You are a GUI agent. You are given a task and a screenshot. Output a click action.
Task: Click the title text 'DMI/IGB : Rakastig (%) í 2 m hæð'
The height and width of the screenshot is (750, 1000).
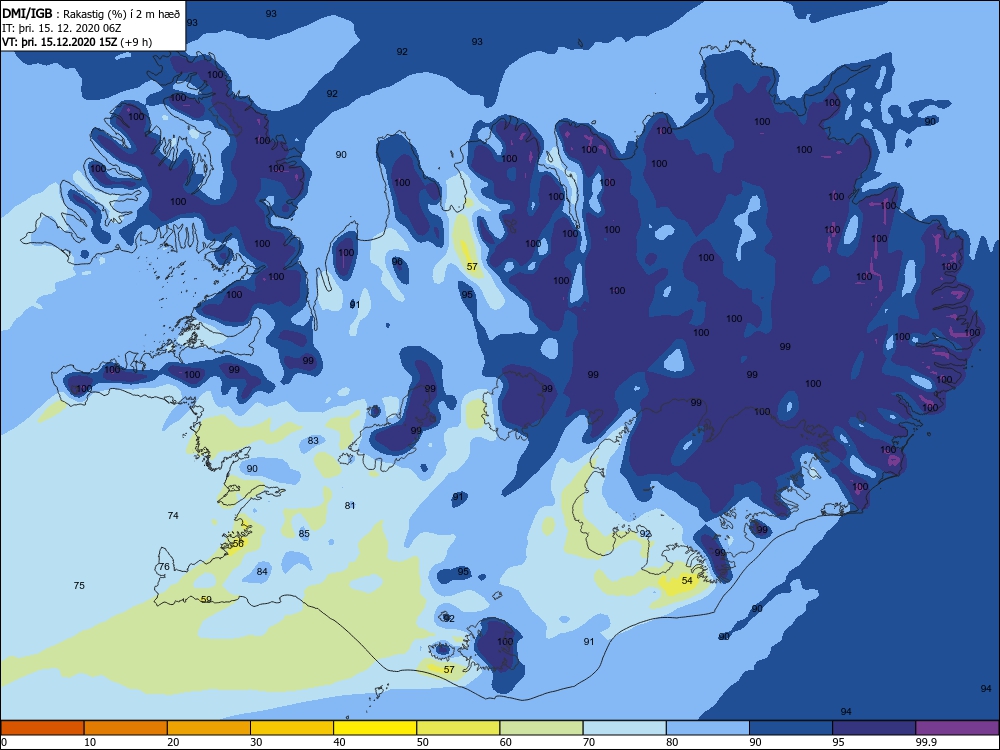(91, 14)
